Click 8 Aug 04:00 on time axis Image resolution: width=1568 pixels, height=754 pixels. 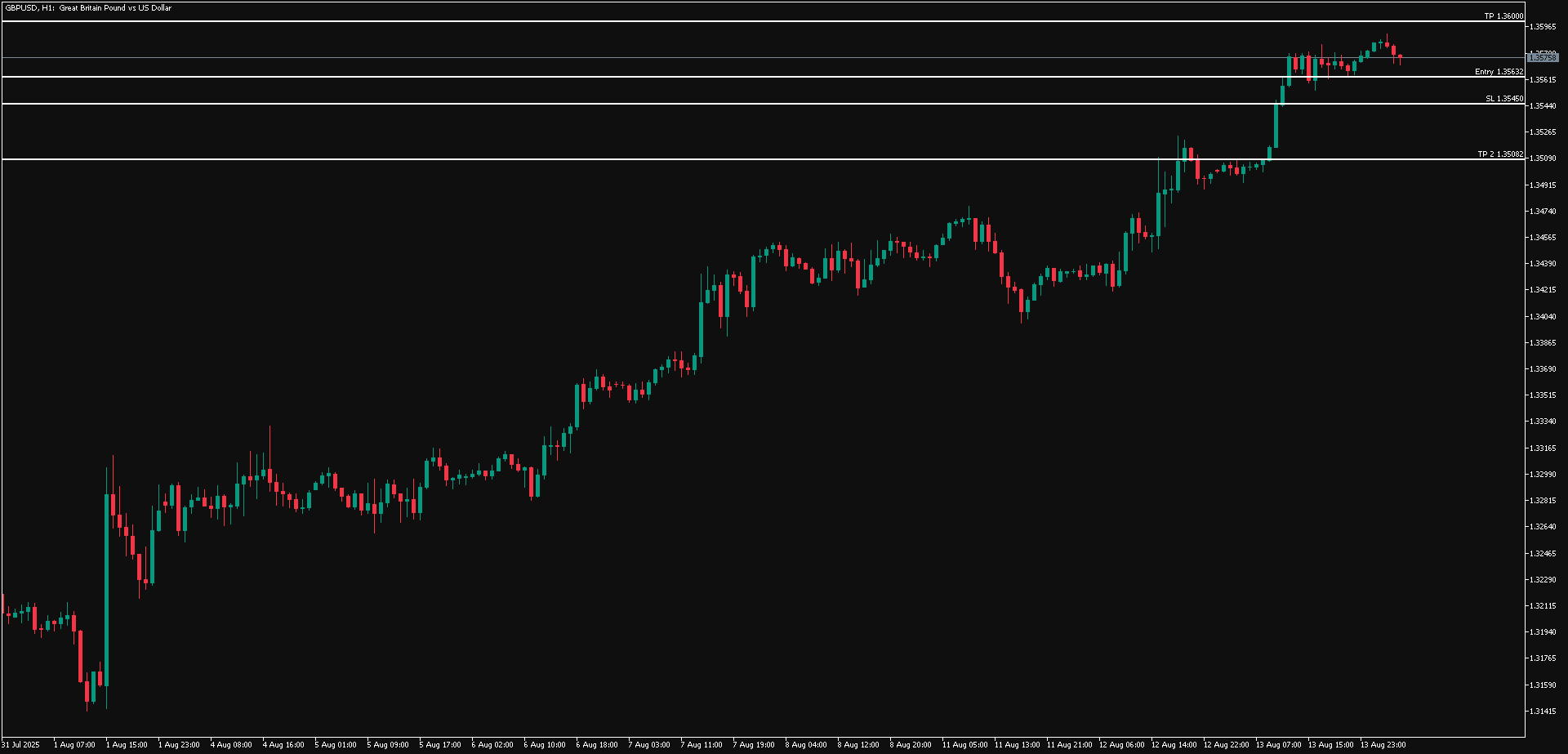pyautogui.click(x=806, y=745)
